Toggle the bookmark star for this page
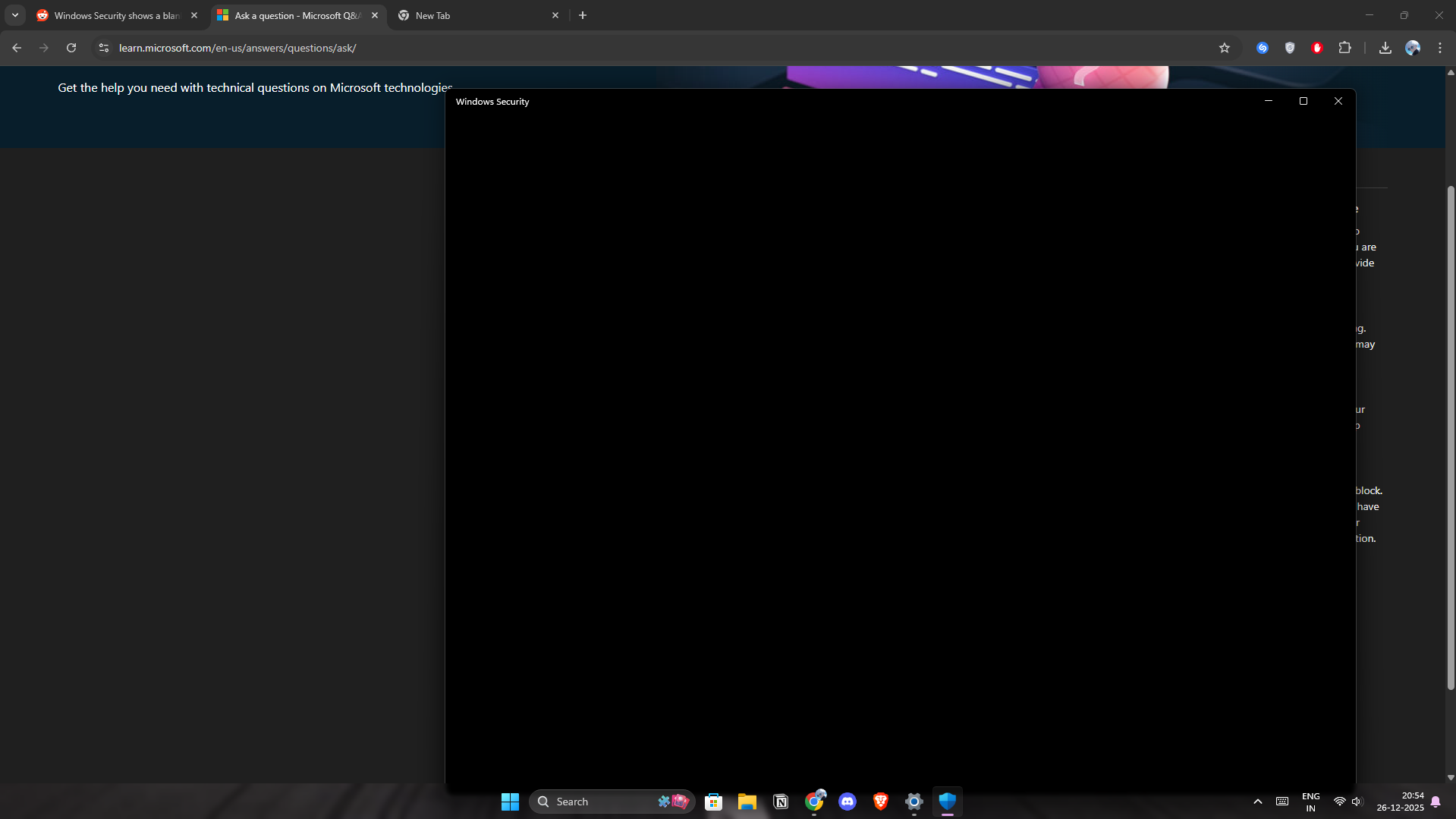The height and width of the screenshot is (819, 1456). [1225, 47]
